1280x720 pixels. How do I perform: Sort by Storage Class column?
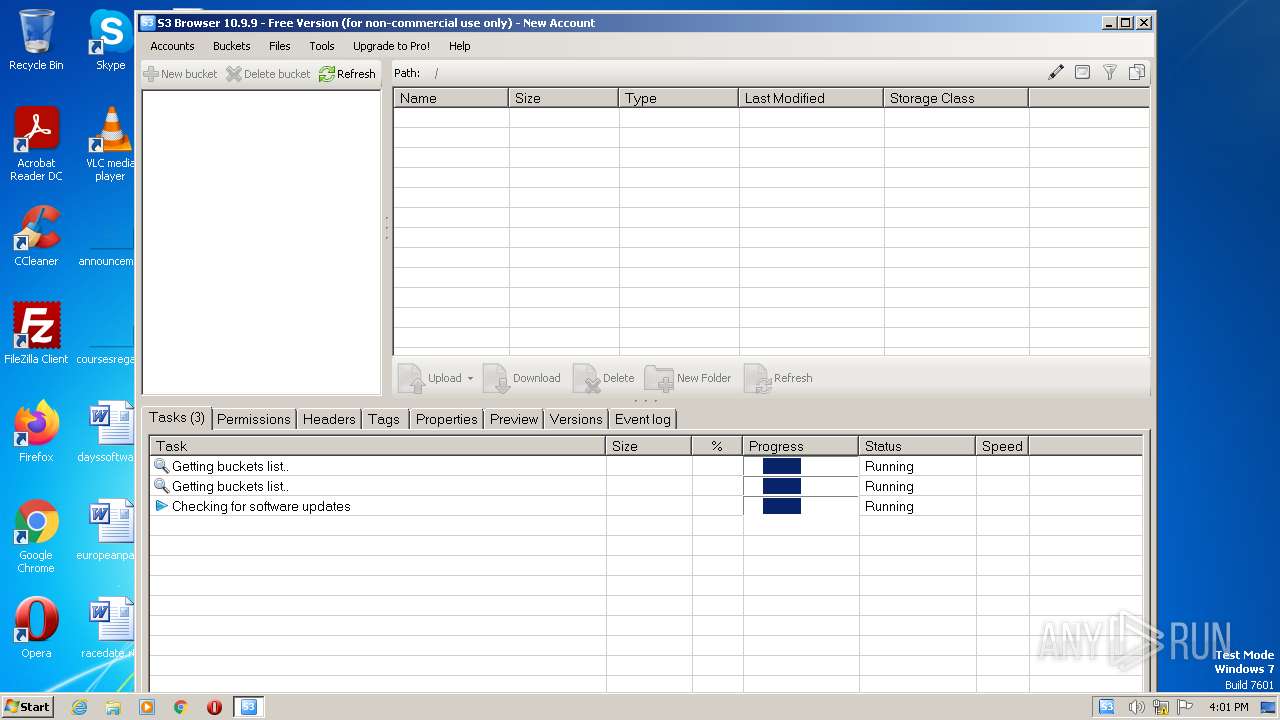(x=956, y=98)
